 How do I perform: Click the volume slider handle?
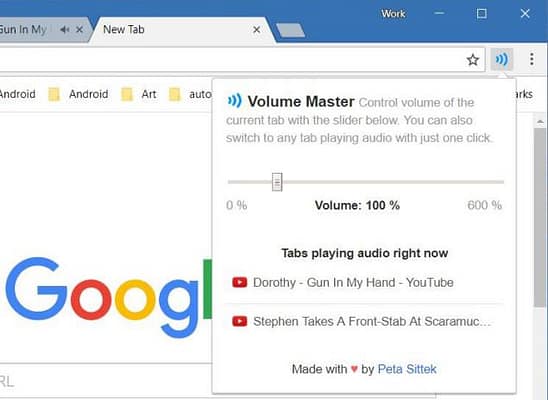point(277,182)
